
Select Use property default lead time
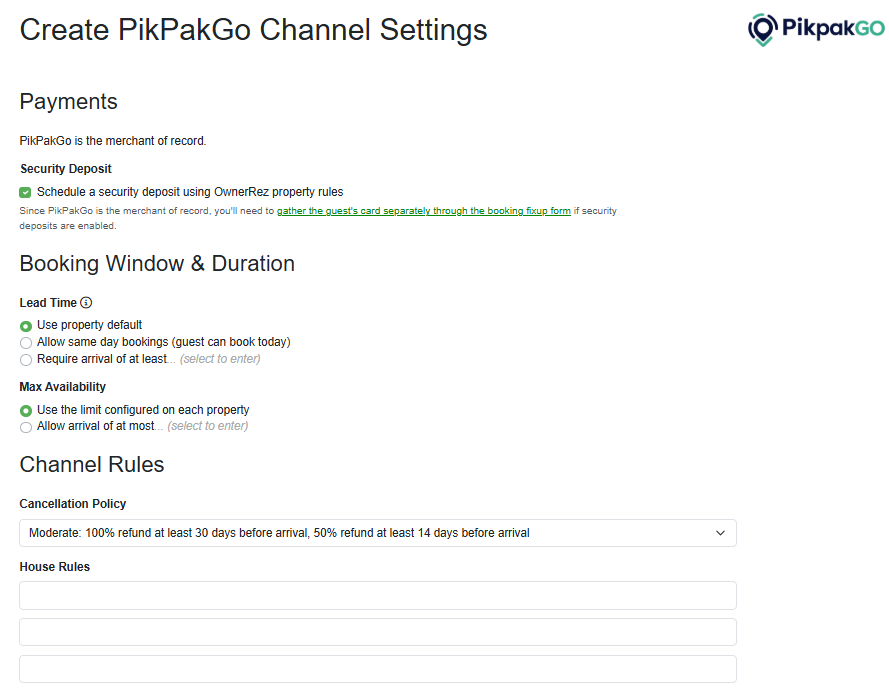pyautogui.click(x=26, y=326)
